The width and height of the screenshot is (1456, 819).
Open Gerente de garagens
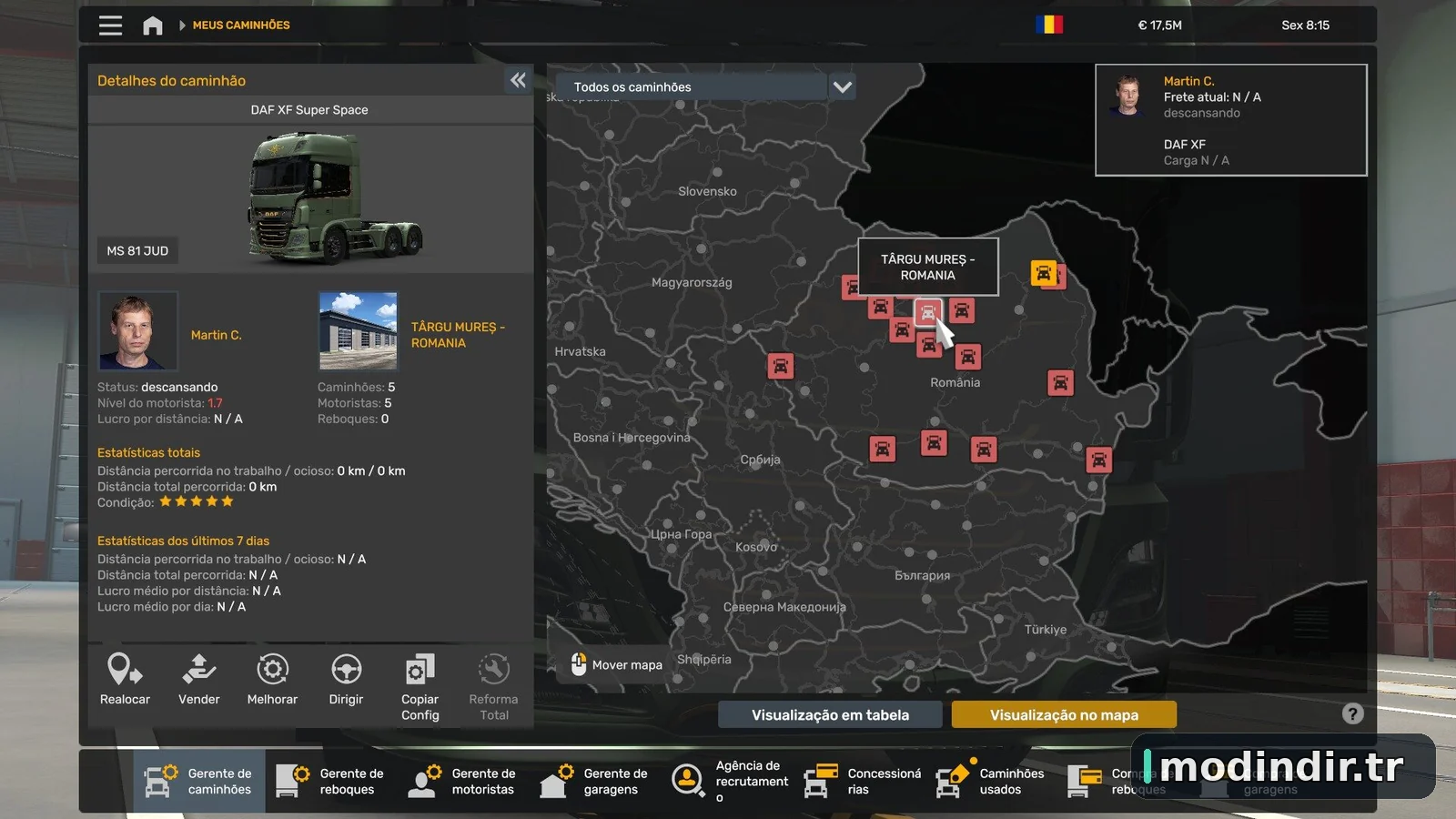pos(595,781)
